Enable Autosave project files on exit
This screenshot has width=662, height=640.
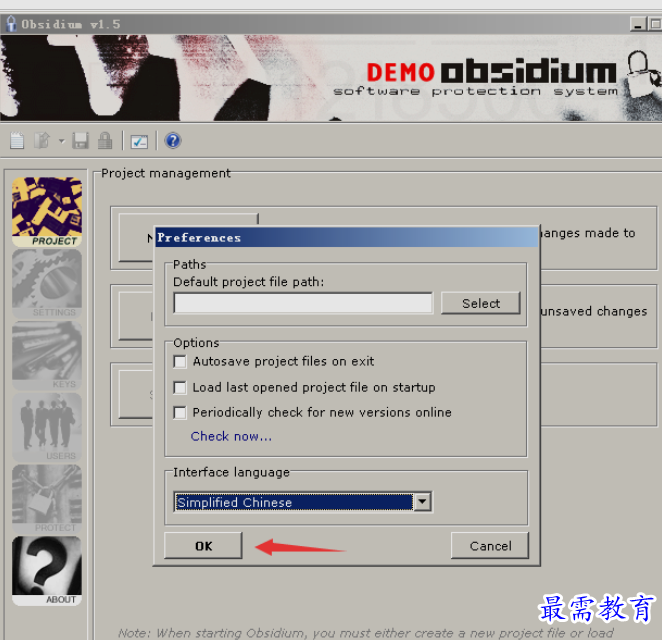180,361
